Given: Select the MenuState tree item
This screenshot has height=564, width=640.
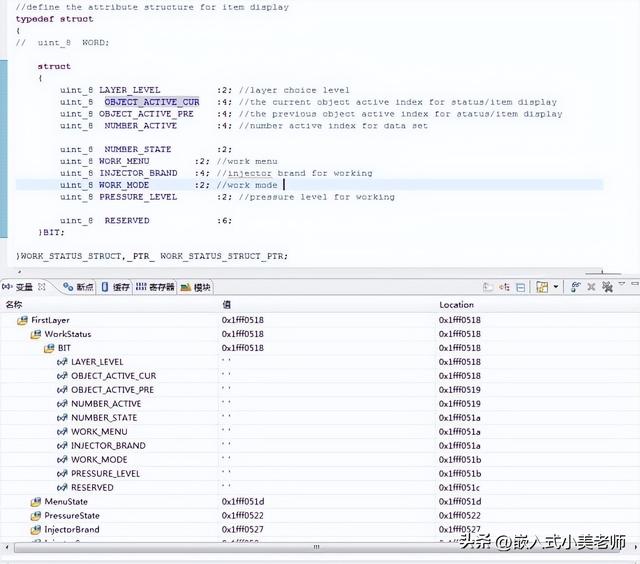Looking at the screenshot, I should [66, 502].
